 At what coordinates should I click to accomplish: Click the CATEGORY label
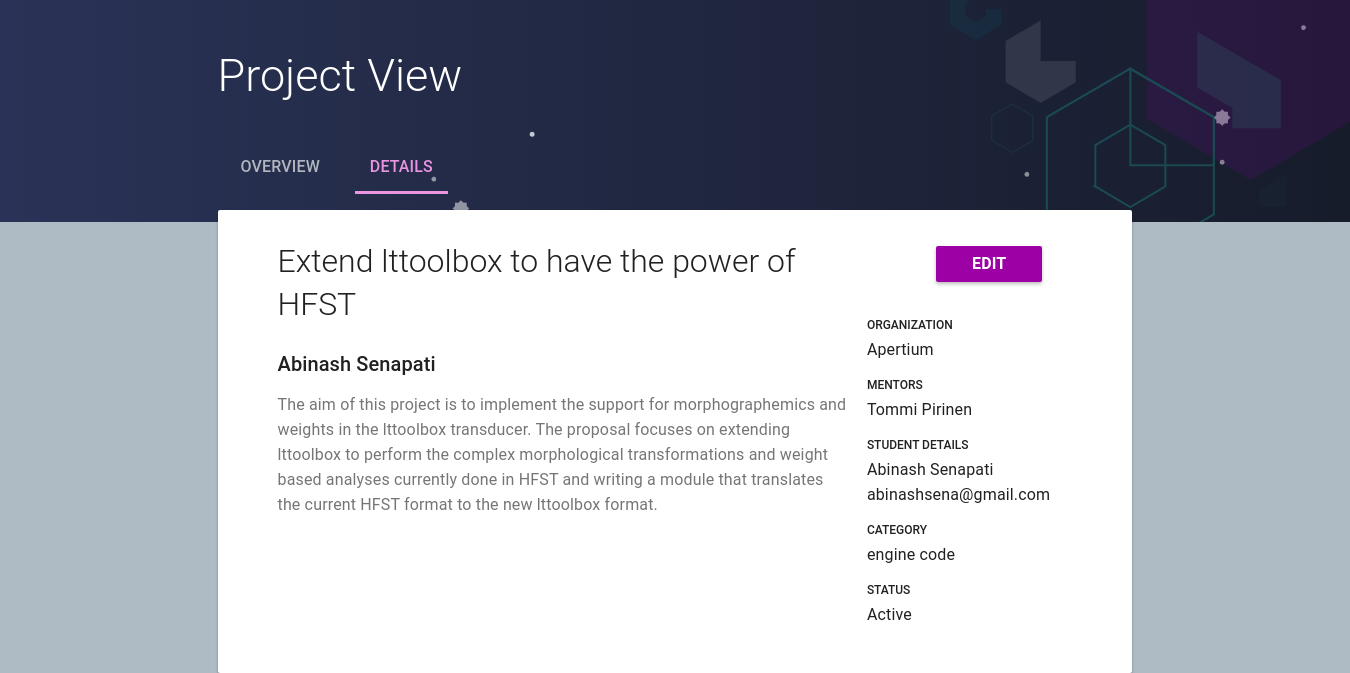(897, 530)
